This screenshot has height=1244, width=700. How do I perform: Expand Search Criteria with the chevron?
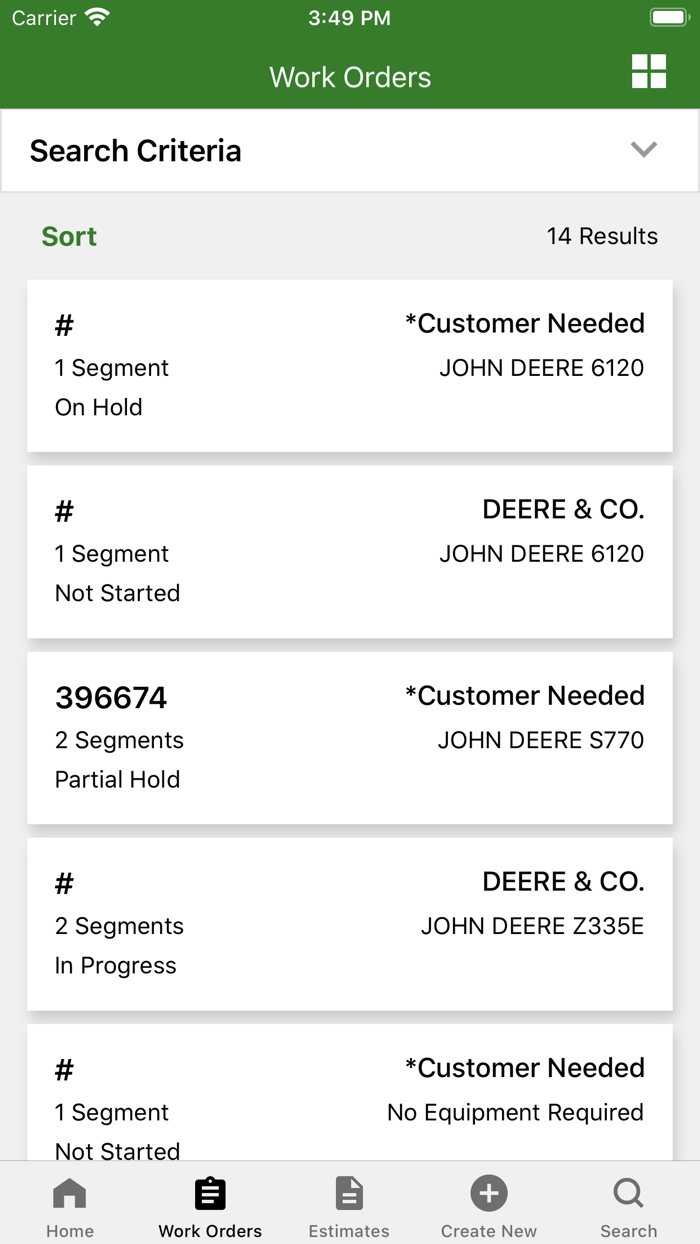[644, 149]
